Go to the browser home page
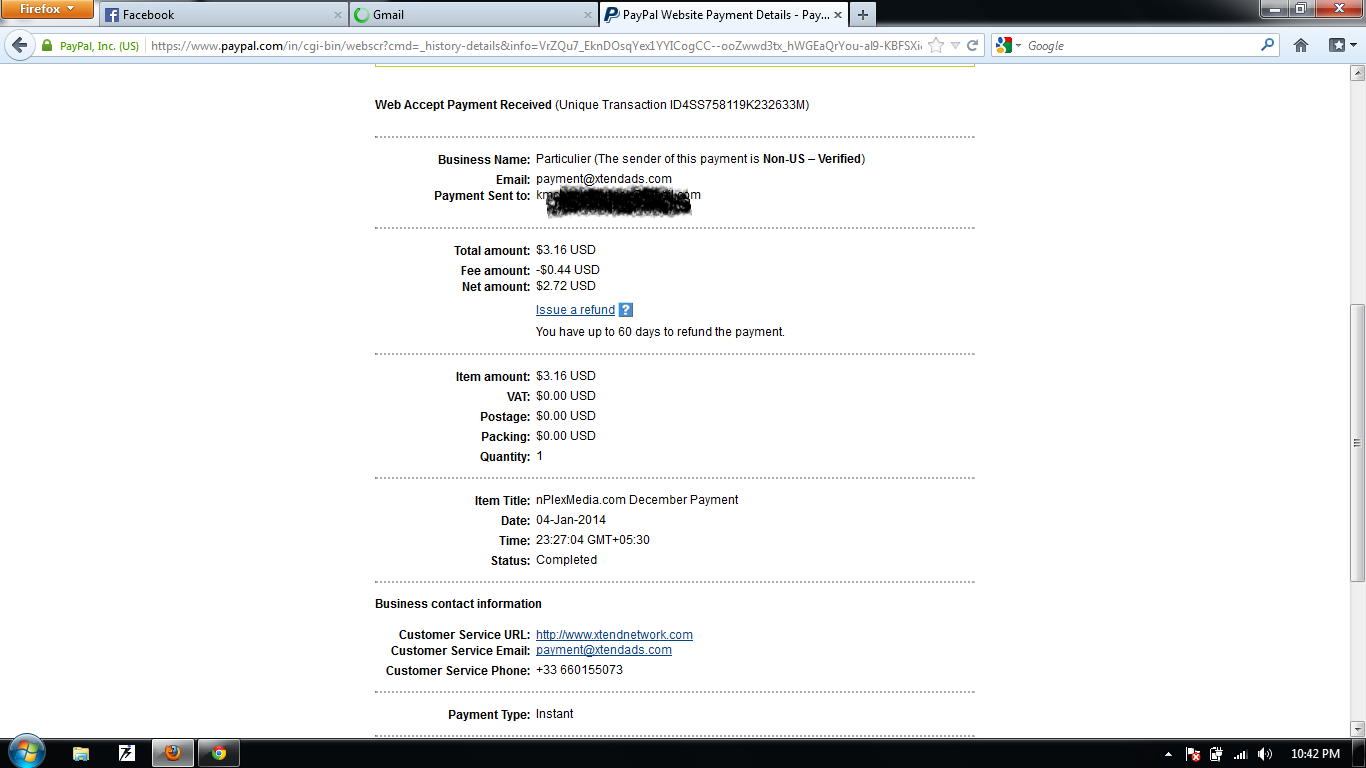 click(1301, 45)
